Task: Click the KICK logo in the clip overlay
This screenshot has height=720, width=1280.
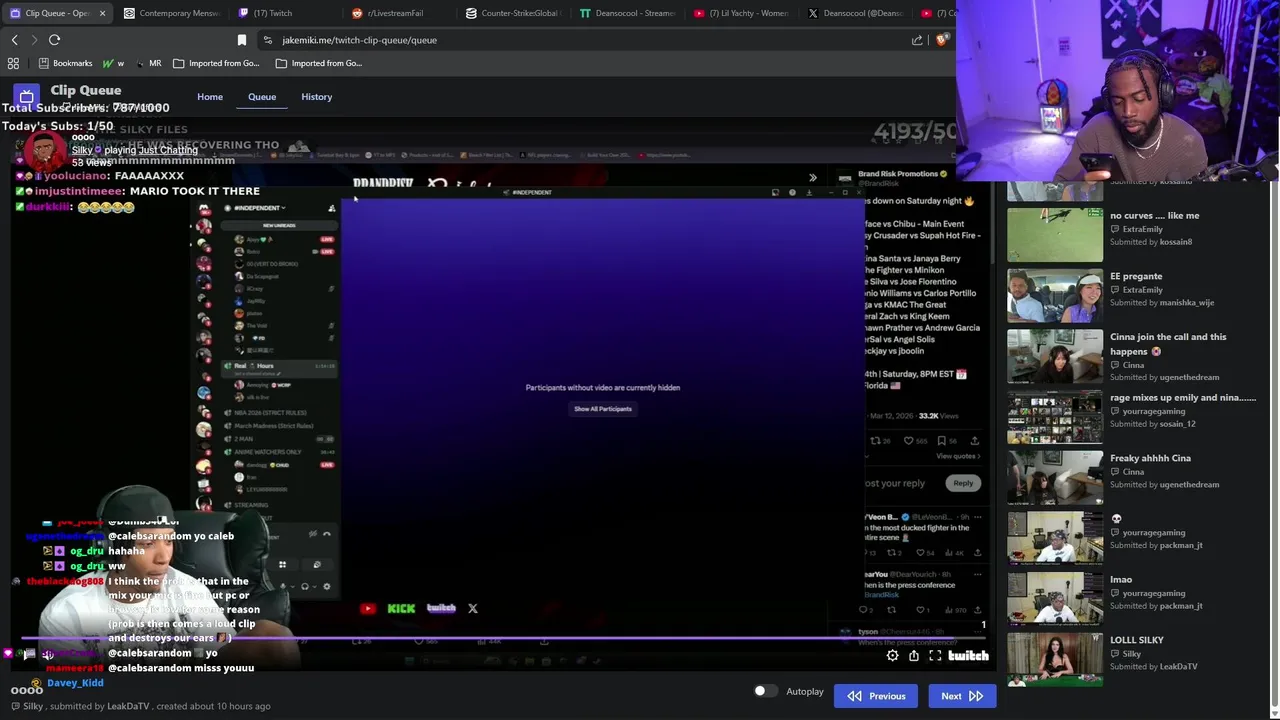Action: (401, 608)
